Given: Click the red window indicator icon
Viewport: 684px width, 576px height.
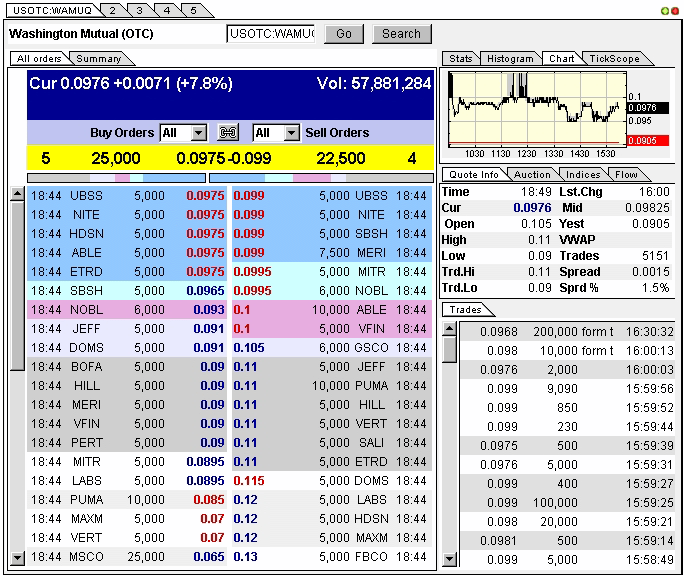Looking at the screenshot, I should (675, 11).
